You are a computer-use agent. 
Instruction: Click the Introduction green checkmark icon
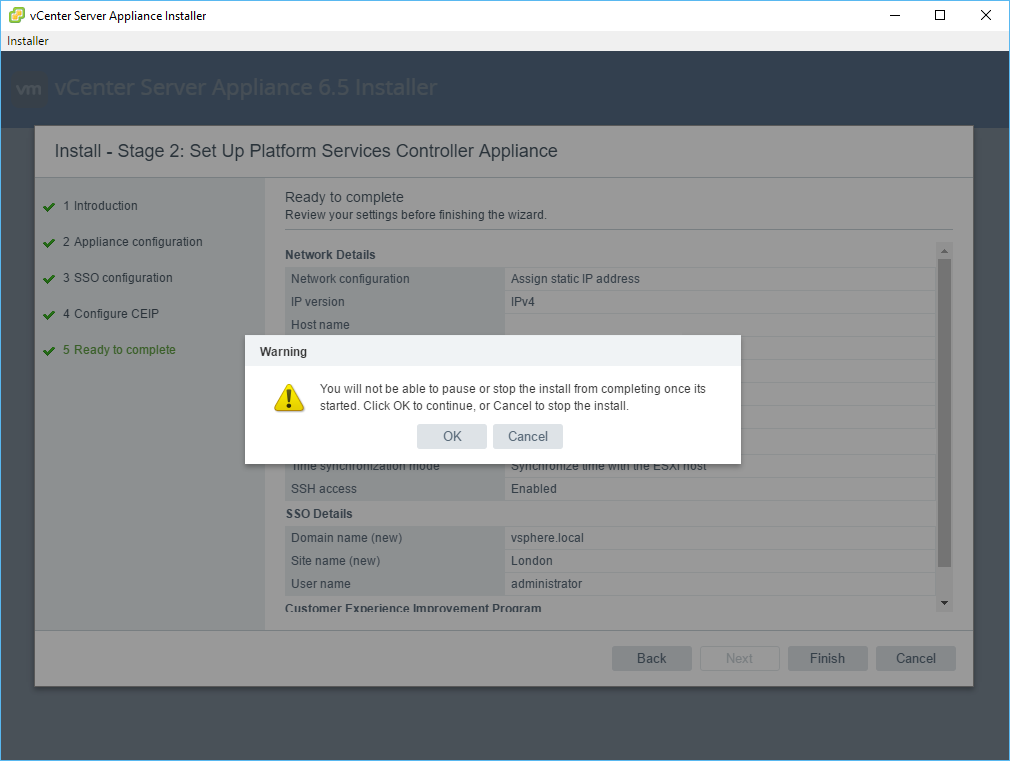[48, 207]
